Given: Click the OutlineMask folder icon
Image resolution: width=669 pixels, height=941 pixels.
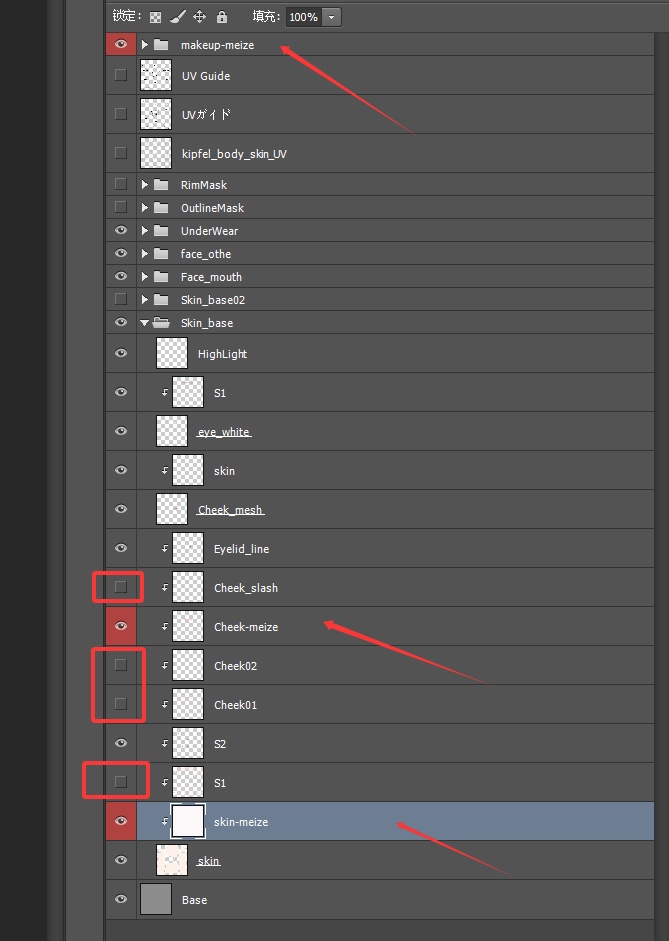Looking at the screenshot, I should click(x=161, y=208).
